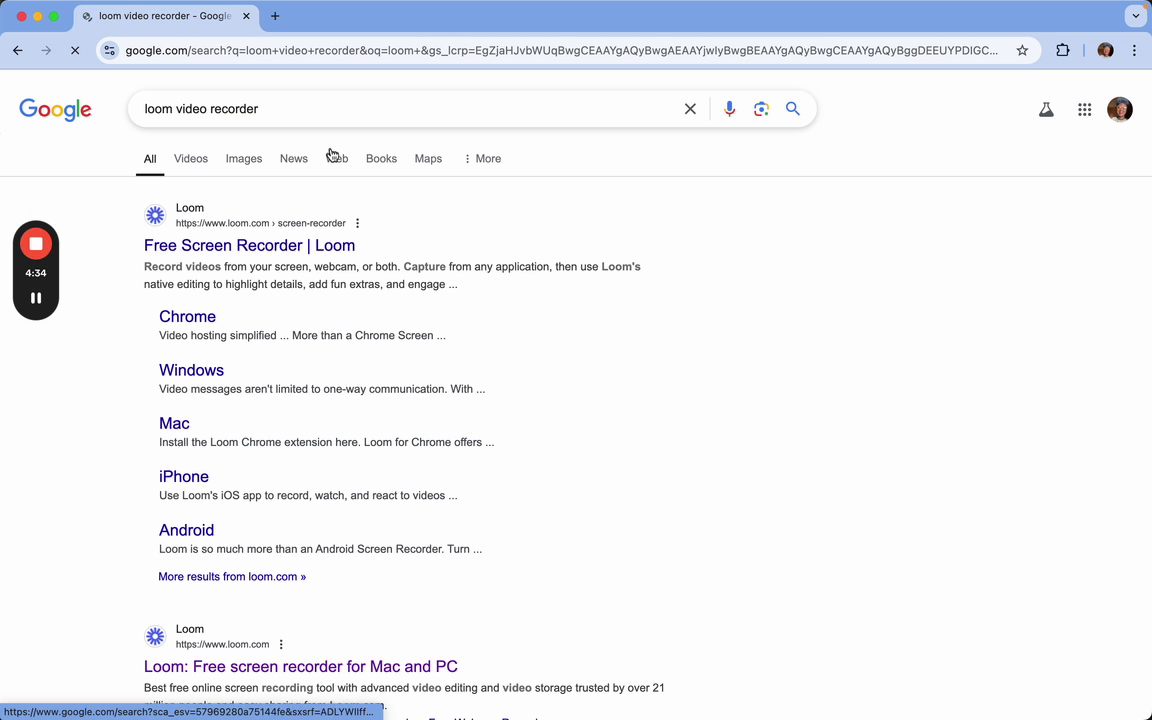Click the https://www.loom.com › screen-recorder URL text

[260, 223]
